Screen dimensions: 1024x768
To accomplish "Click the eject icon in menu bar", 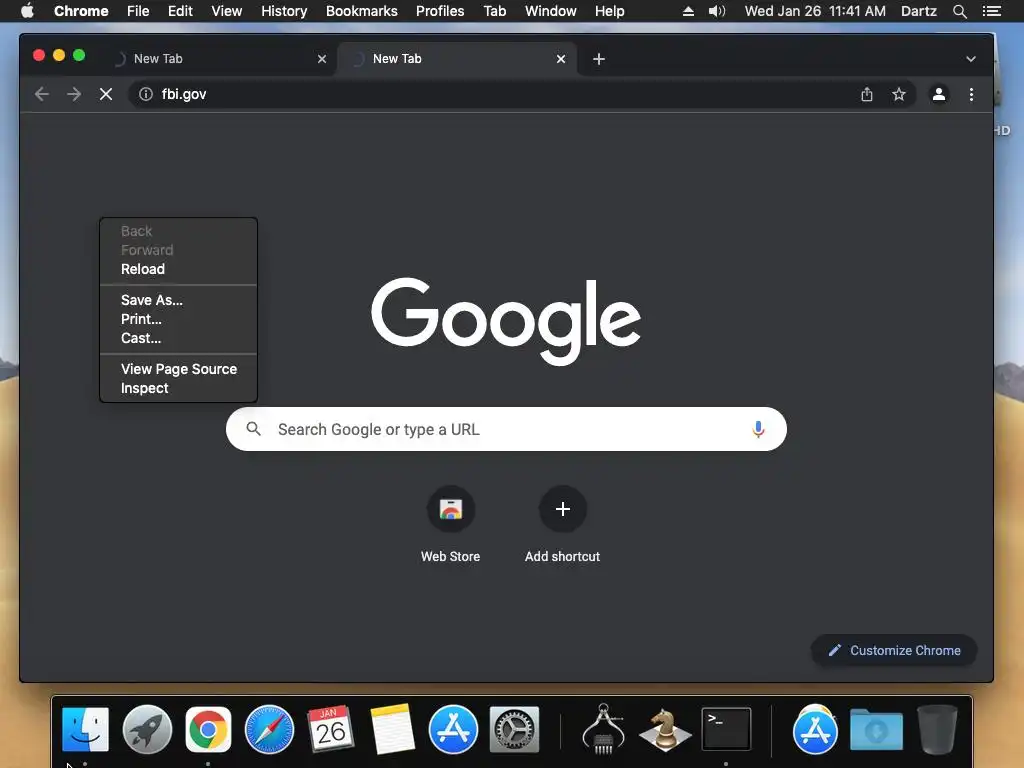I will tap(688, 11).
